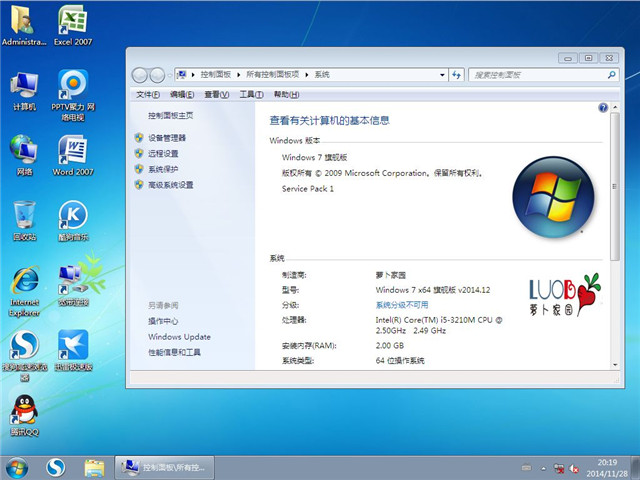The height and width of the screenshot is (480, 640).
Task: Click the Windows 7 旗舰版 edition text
Action: point(314,158)
